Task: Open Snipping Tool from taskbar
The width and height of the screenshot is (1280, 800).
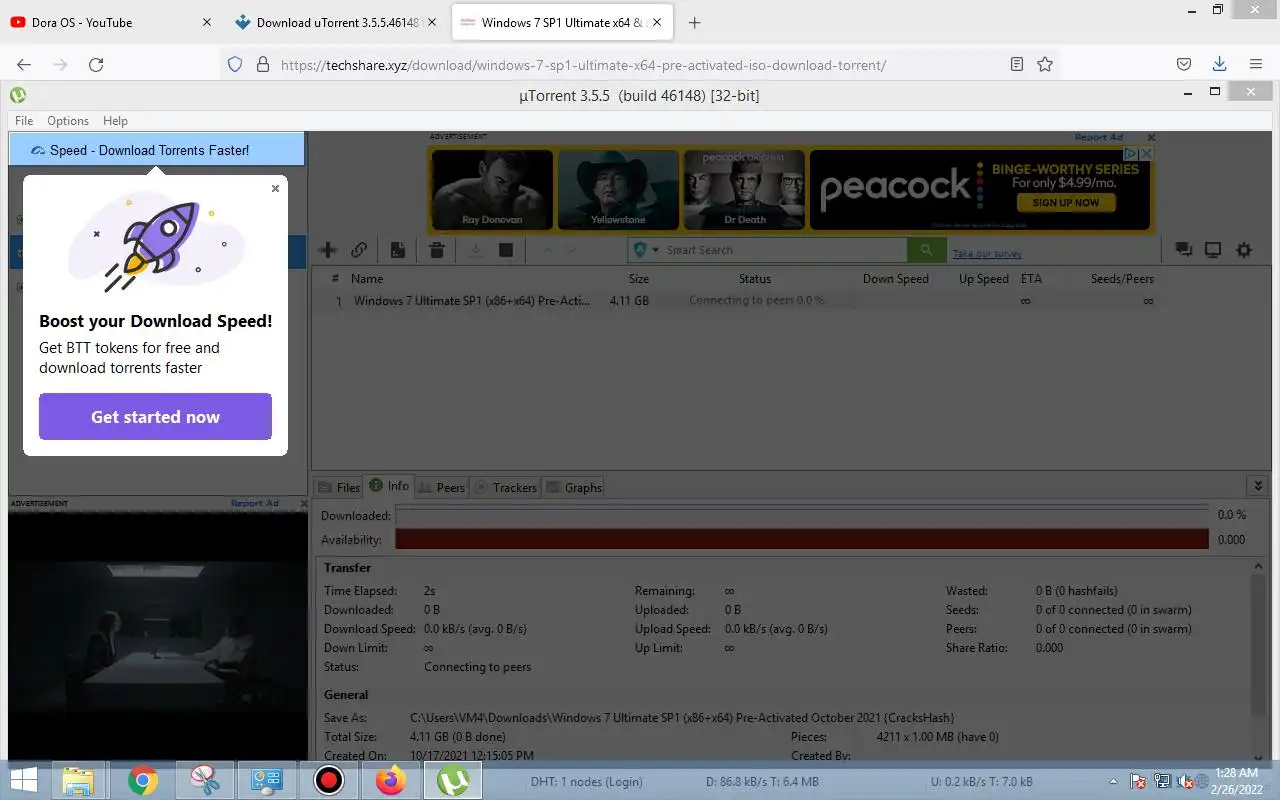Action: coord(205,780)
